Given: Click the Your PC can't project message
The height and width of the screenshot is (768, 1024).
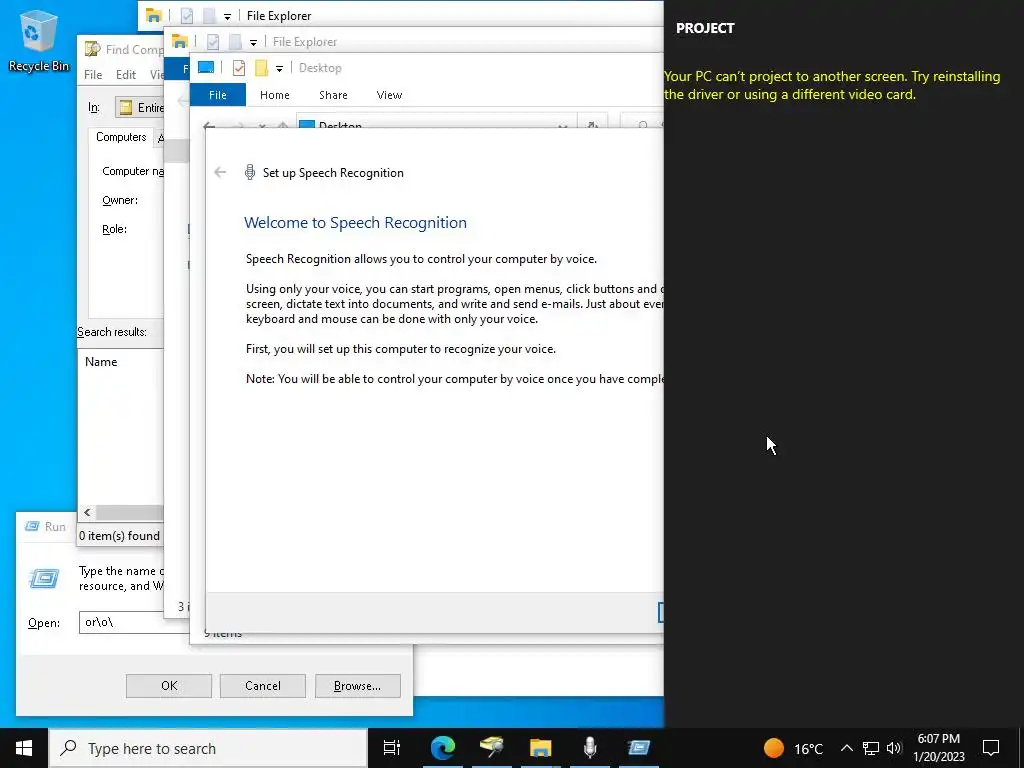Looking at the screenshot, I should (x=832, y=85).
